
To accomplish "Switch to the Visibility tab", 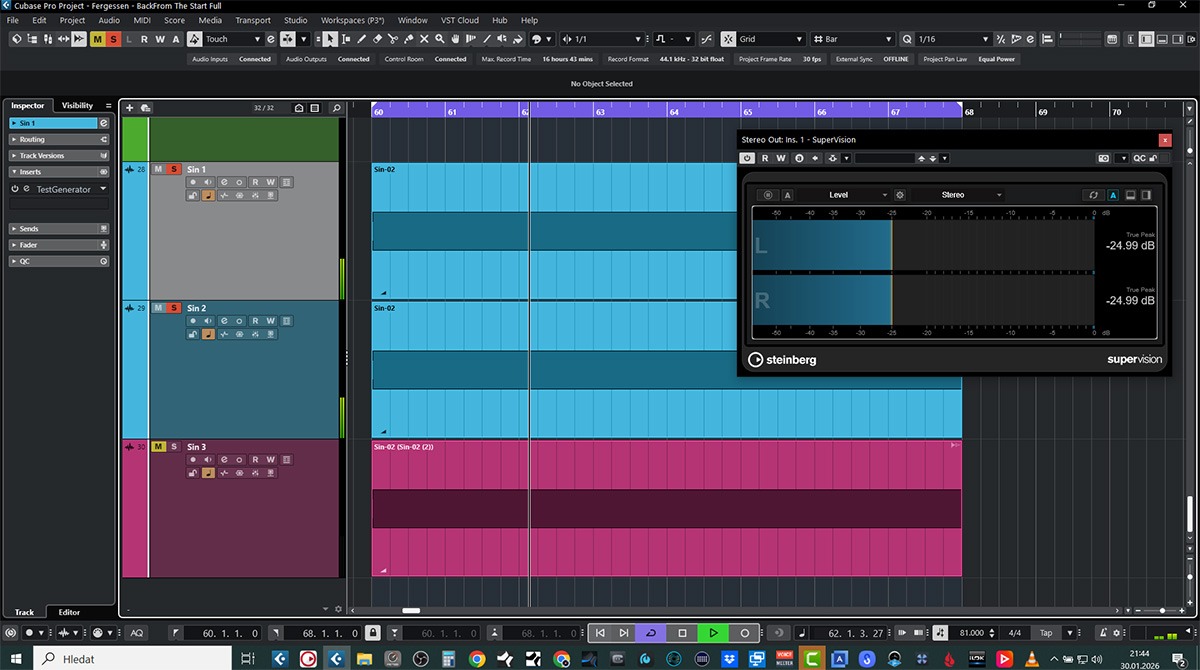I will click(77, 105).
